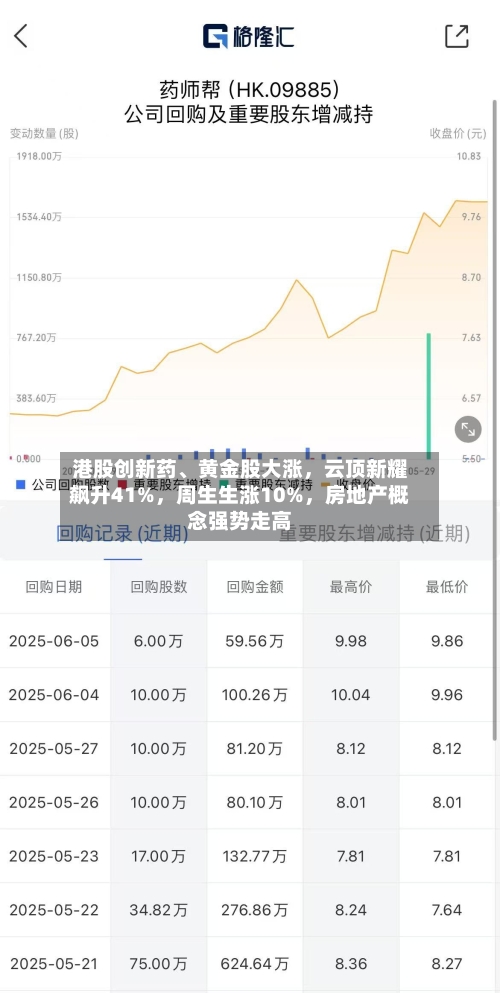
Task: Toggle the 重要股东减持 legend entry
Action: point(265,486)
